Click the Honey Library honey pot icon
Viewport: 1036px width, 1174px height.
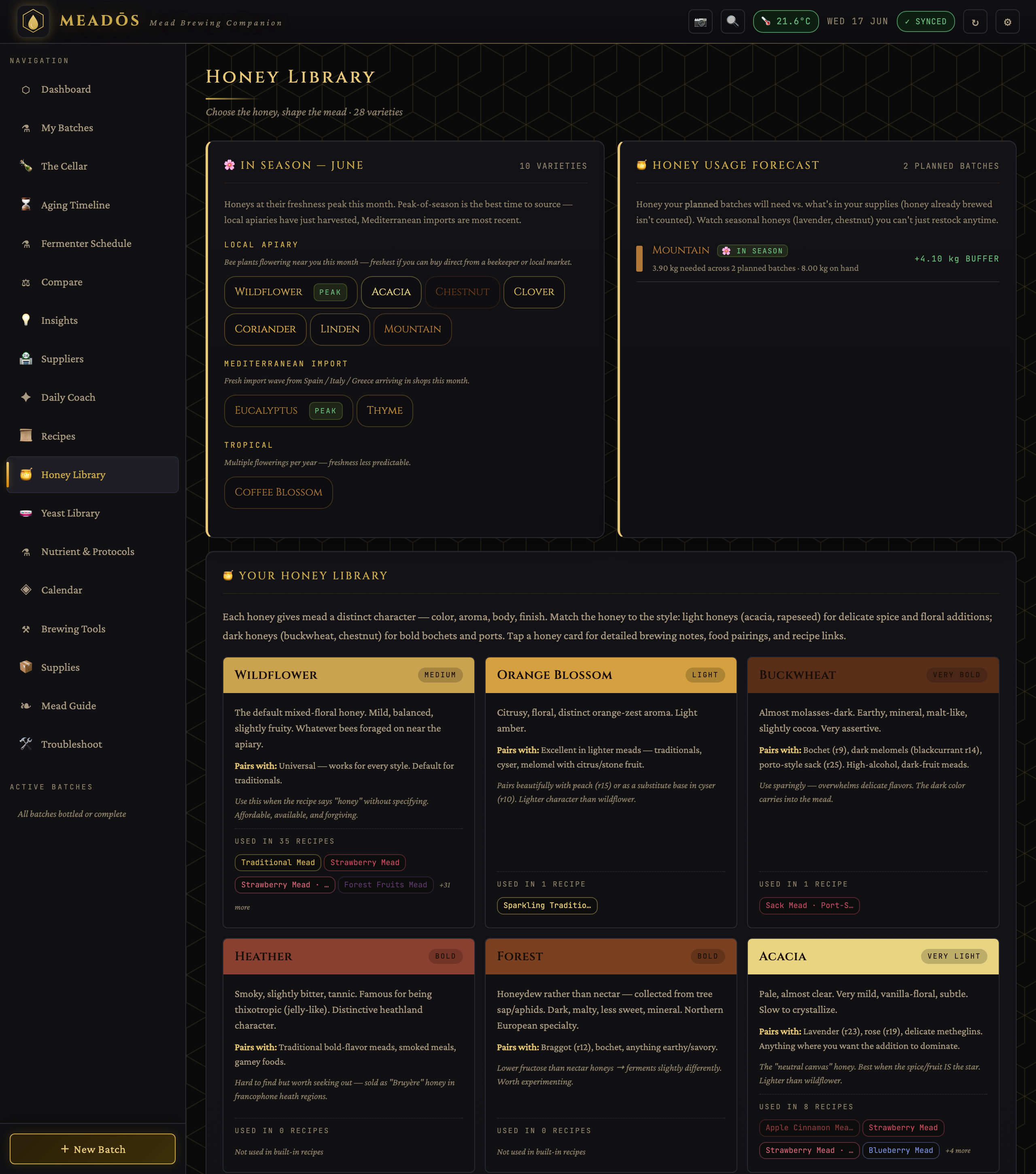pos(26,474)
